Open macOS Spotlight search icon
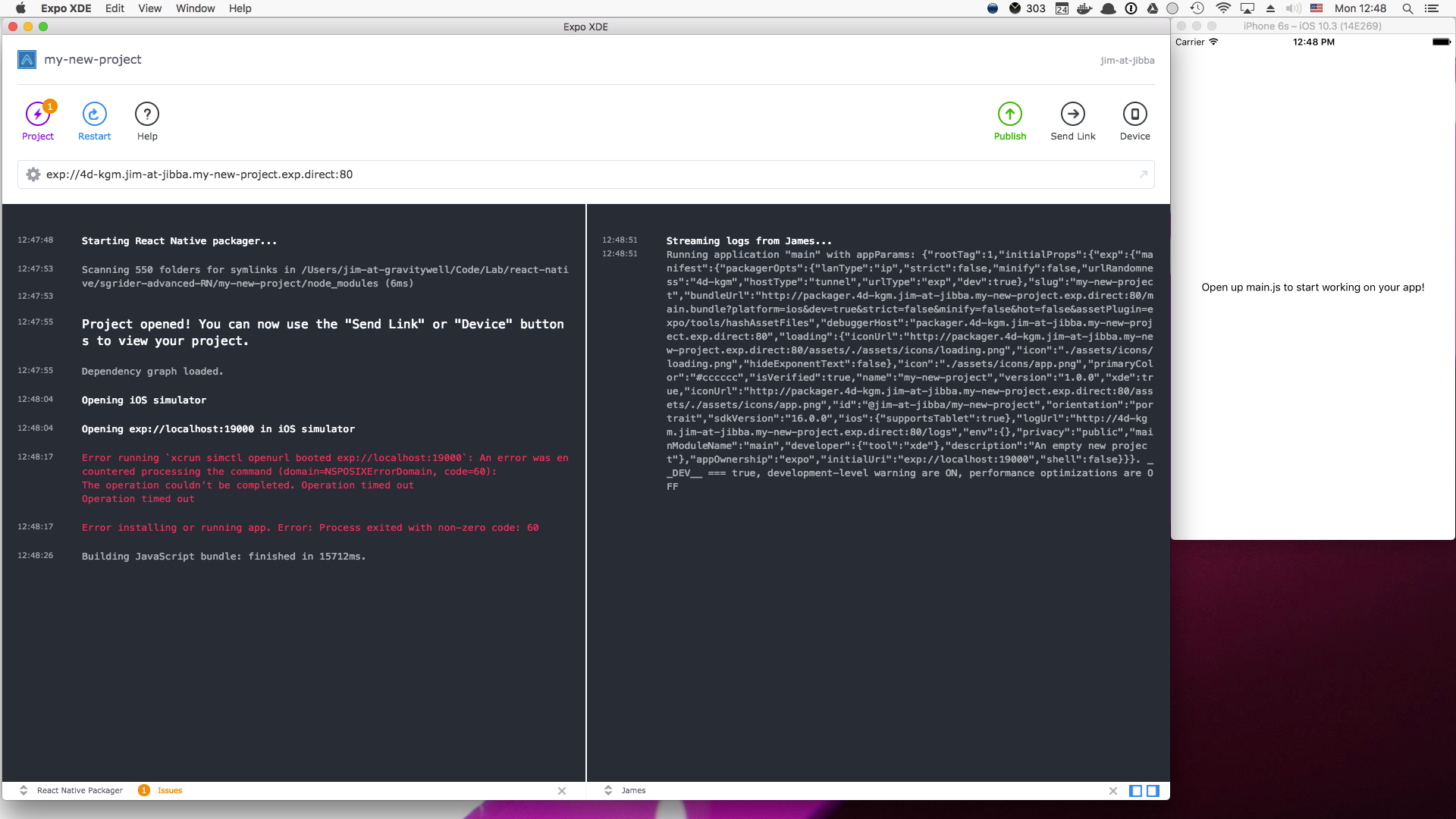This screenshot has width=1456, height=819. 1407,8
